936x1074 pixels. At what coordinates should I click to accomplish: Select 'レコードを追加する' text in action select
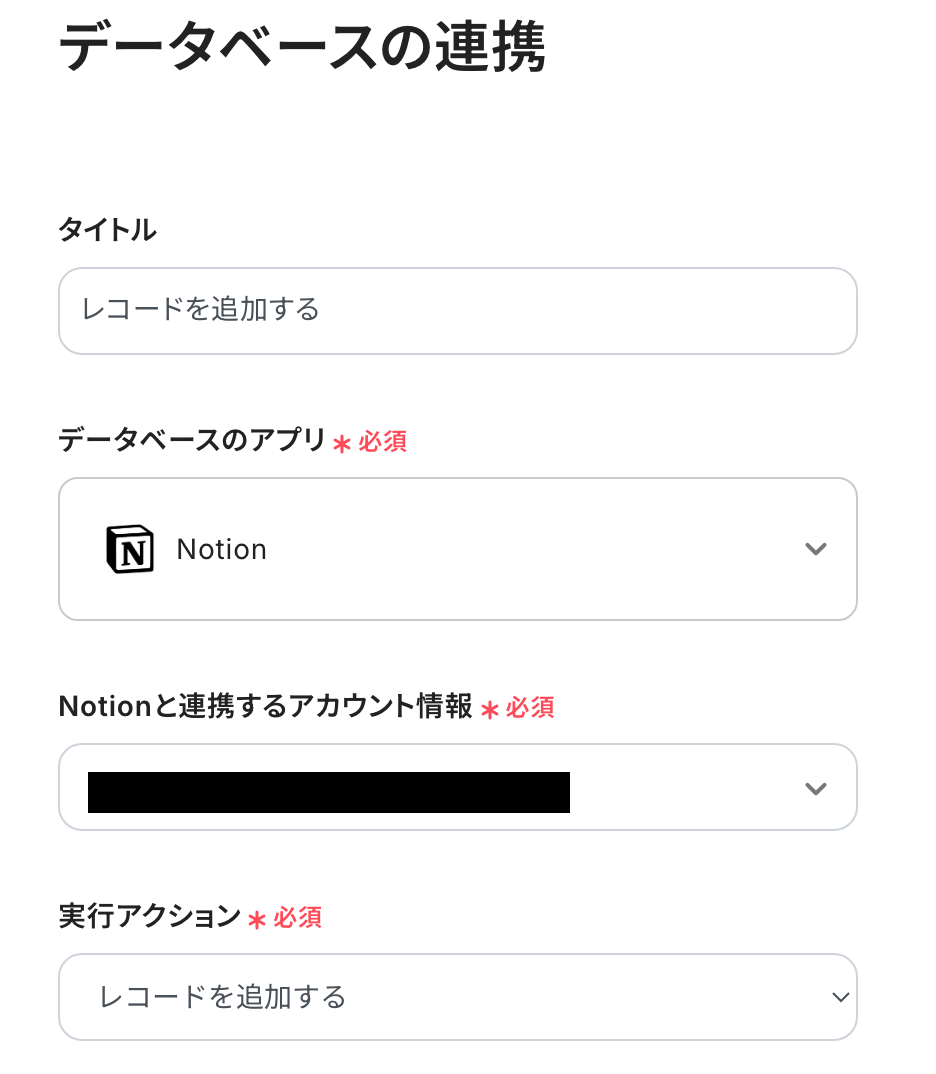(x=222, y=997)
